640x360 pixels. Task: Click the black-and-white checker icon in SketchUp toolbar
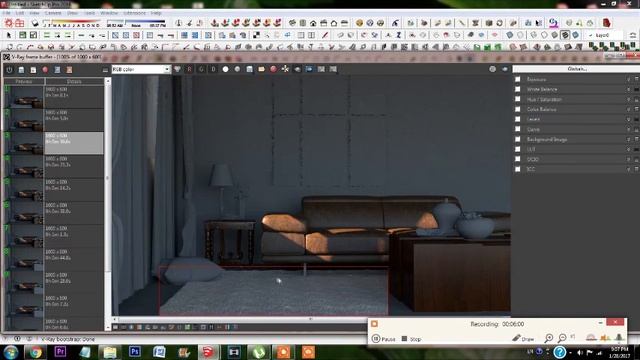256,36
